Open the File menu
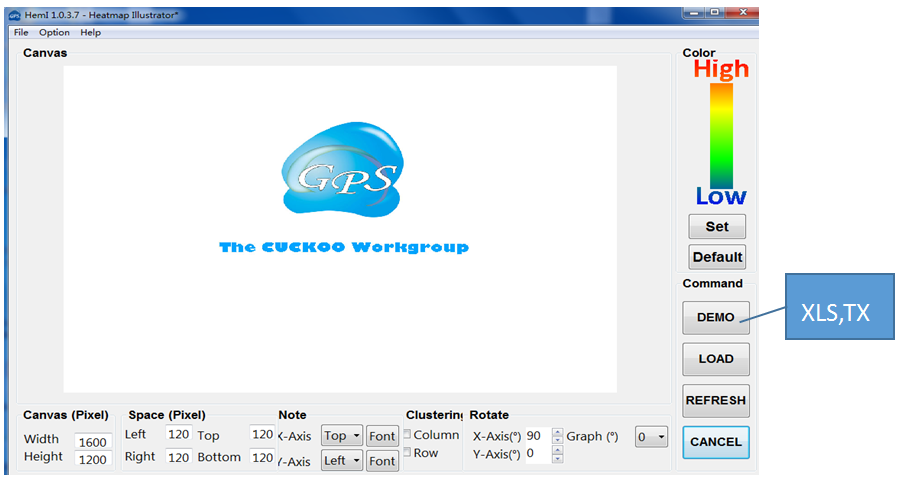This screenshot has height=479, width=900. pos(21,33)
